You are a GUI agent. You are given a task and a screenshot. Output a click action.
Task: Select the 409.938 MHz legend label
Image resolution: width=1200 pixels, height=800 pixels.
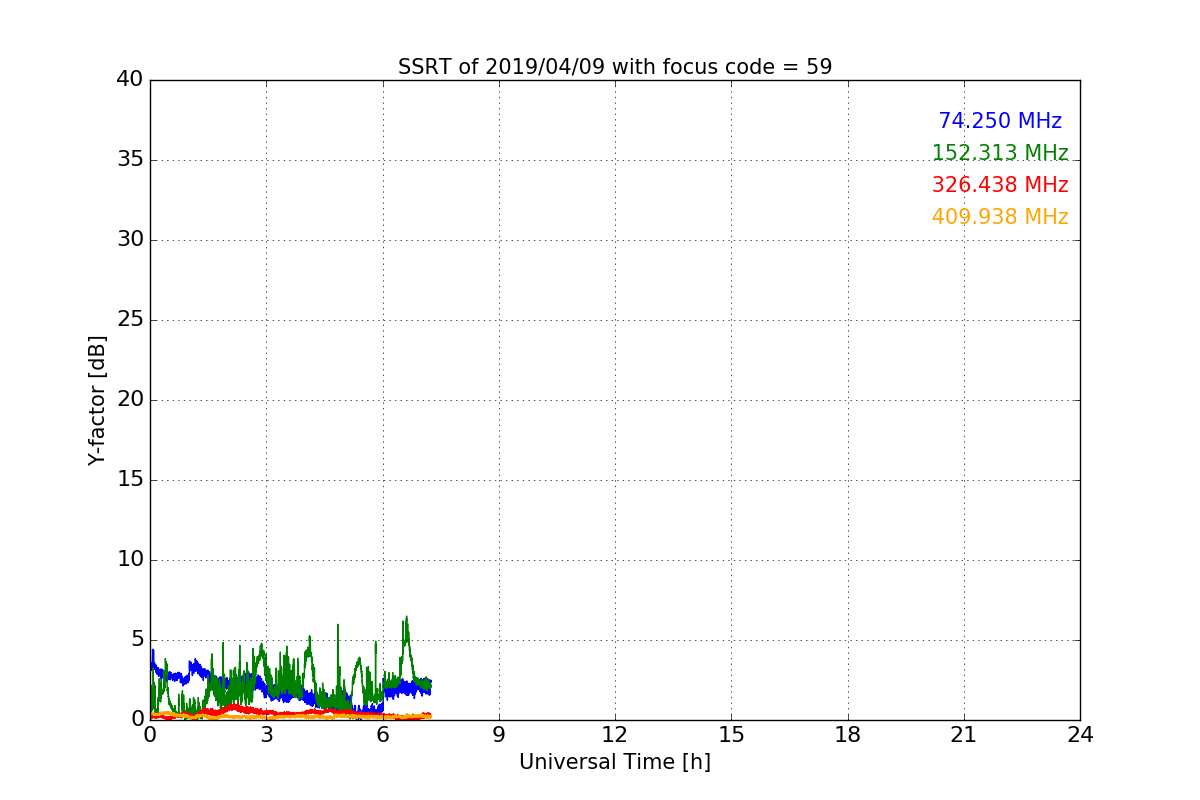coord(1000,217)
